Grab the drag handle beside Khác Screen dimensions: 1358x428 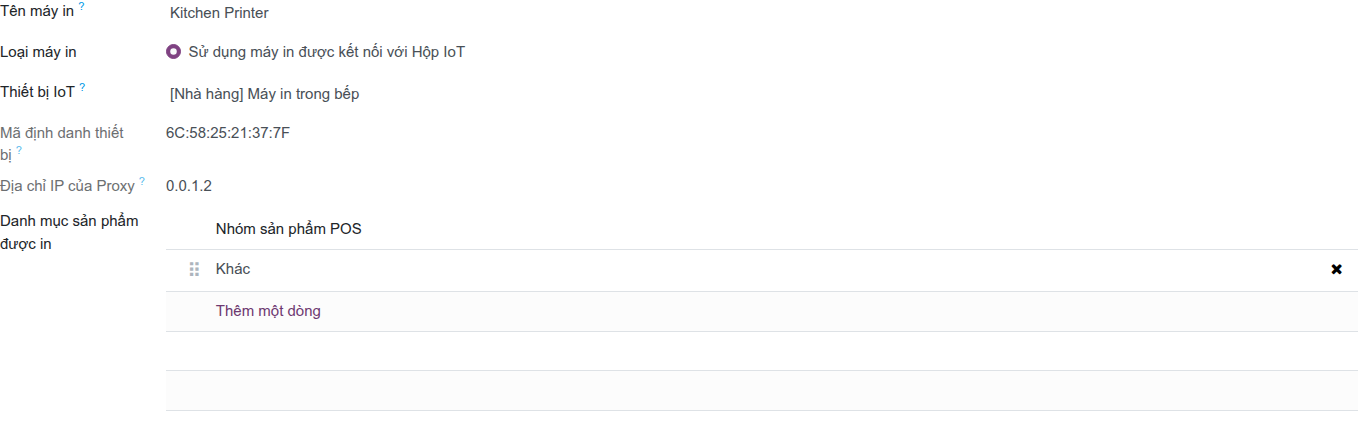(195, 270)
